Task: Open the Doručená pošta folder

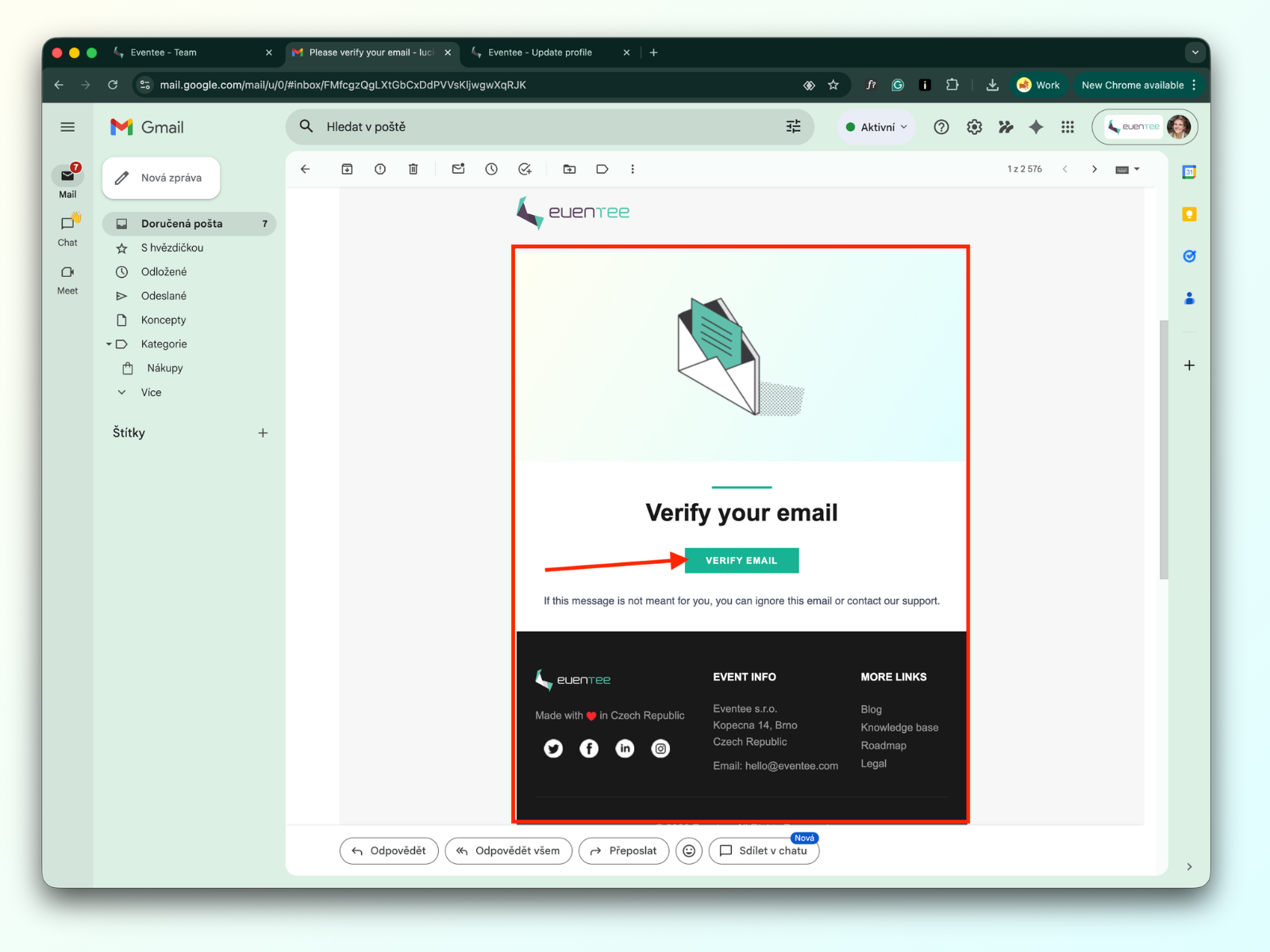Action: [189, 224]
